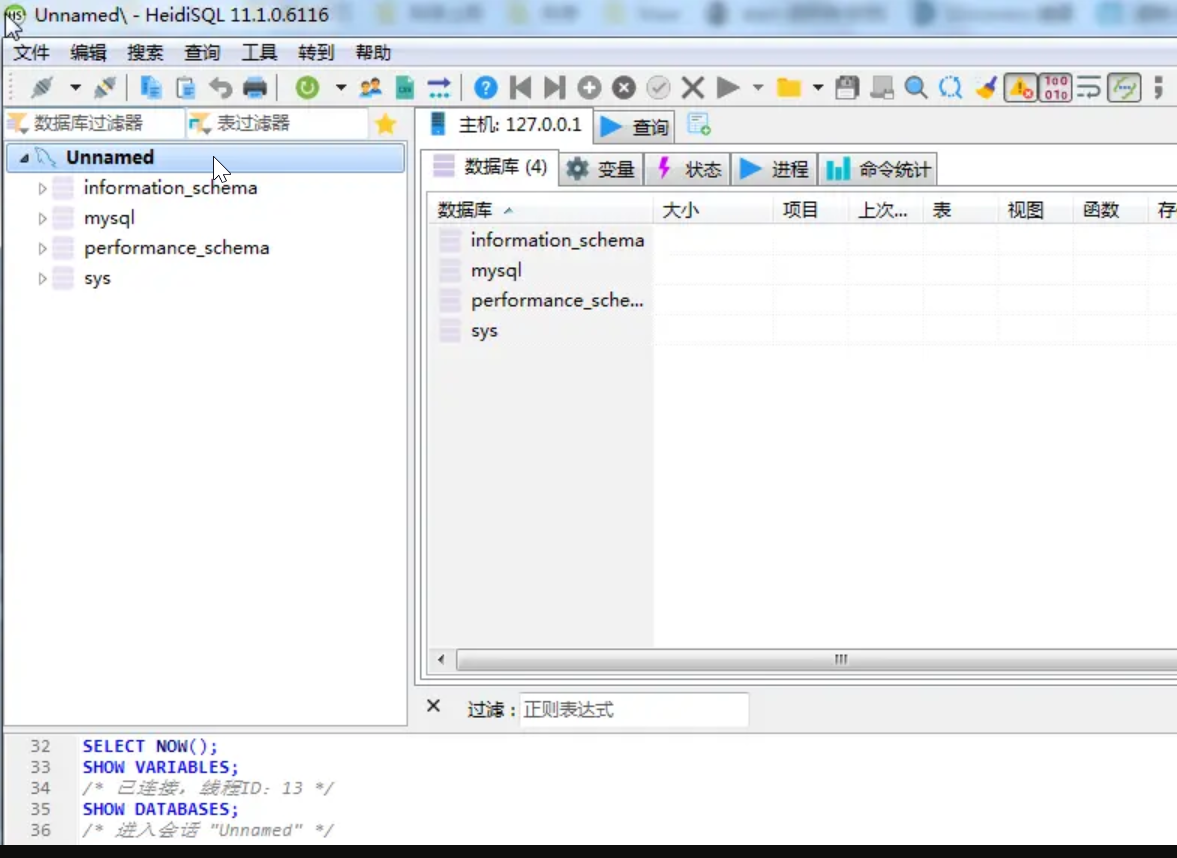Expand the performance_schema tree node

pyautogui.click(x=43, y=248)
